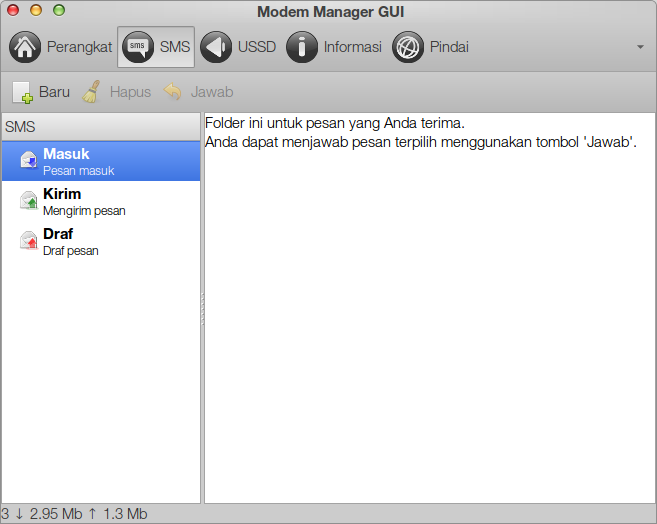Click 'Draf pesan' subtitle text
Screen dimensions: 657x524
(x=71, y=251)
